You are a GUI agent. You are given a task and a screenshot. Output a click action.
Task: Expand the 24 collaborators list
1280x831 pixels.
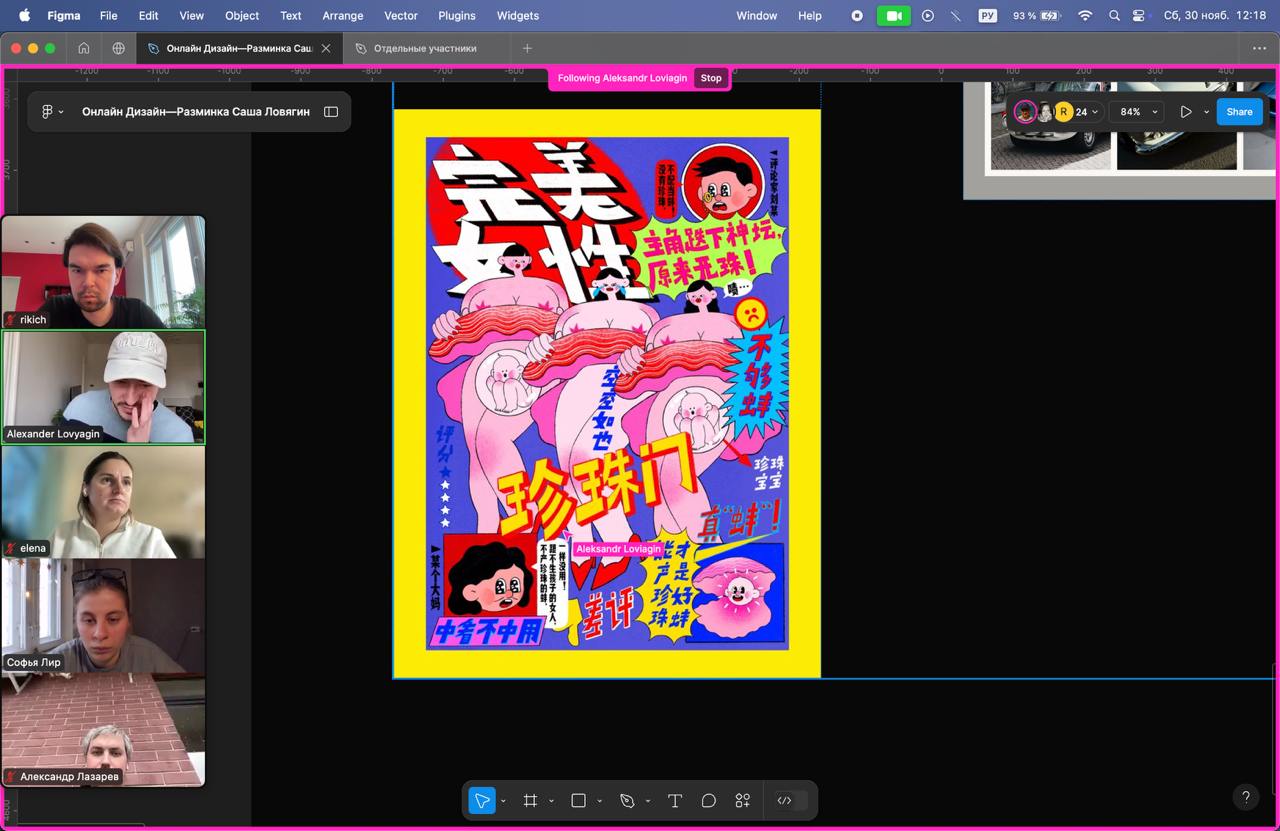point(1088,112)
